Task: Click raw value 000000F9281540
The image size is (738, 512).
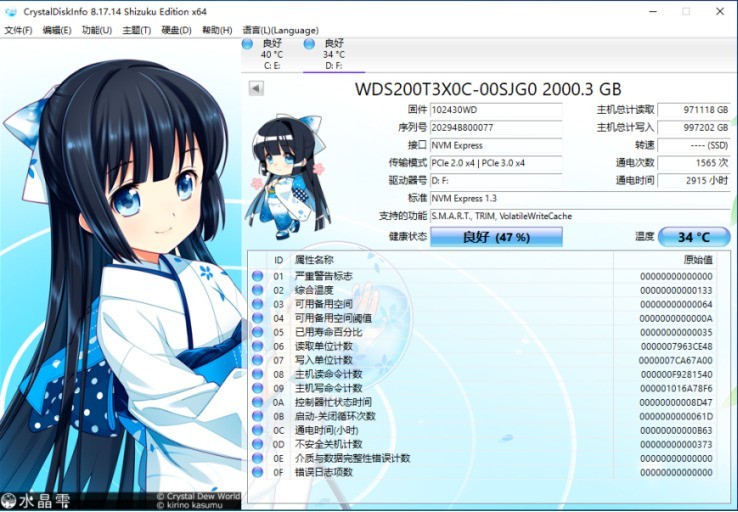Action: (x=676, y=375)
